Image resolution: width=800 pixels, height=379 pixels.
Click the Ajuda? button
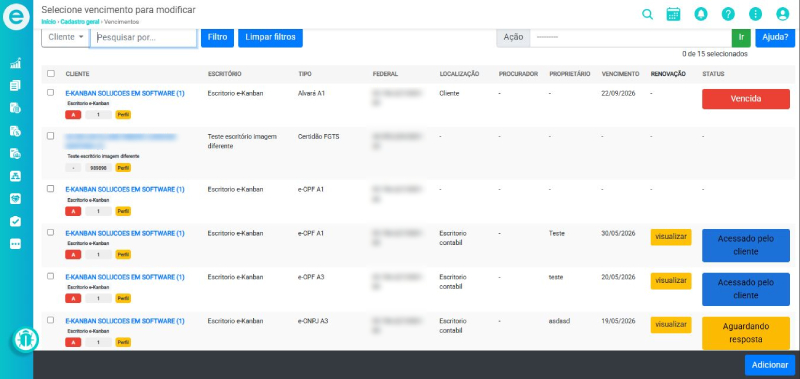(775, 37)
